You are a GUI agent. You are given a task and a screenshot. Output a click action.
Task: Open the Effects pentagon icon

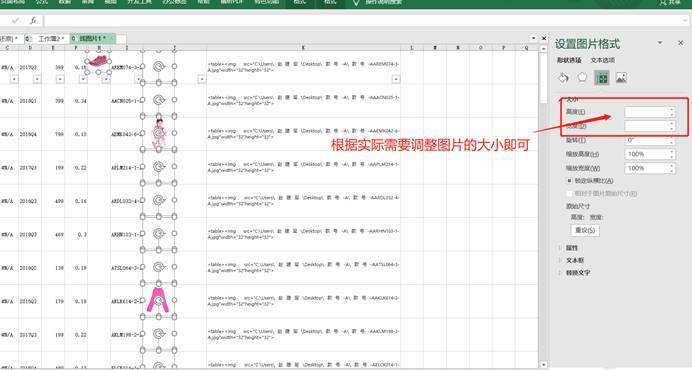pyautogui.click(x=582, y=78)
